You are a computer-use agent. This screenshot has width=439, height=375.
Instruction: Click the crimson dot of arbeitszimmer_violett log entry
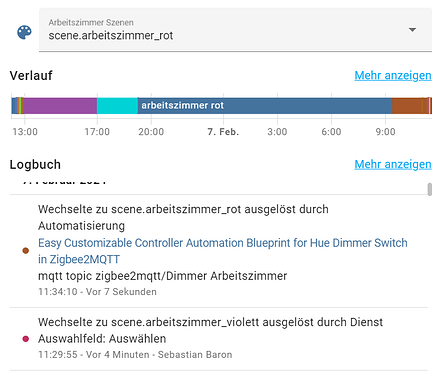(26, 339)
